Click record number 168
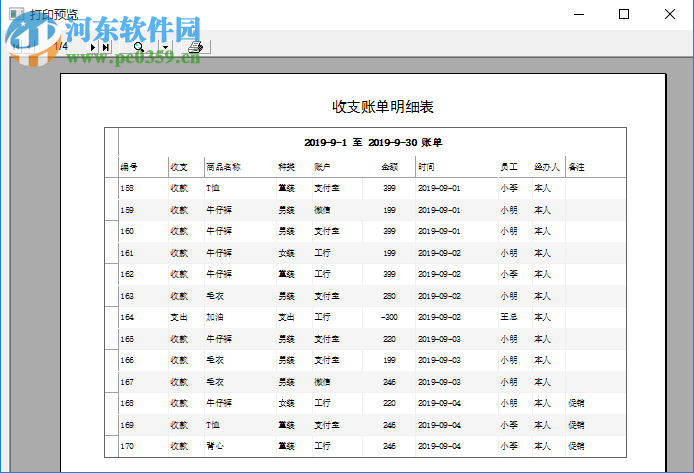This screenshot has width=694, height=473. coord(127,403)
